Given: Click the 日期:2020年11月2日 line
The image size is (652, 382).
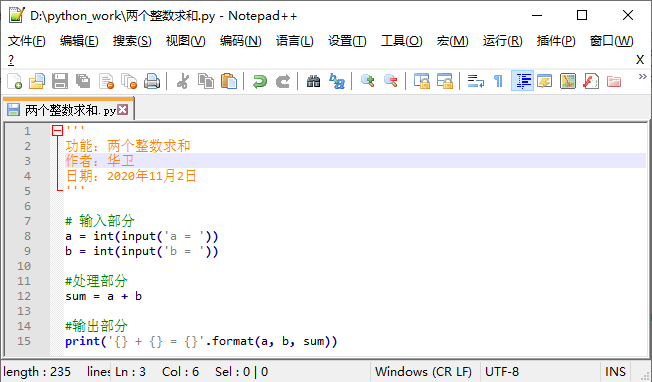Looking at the screenshot, I should (x=131, y=176).
